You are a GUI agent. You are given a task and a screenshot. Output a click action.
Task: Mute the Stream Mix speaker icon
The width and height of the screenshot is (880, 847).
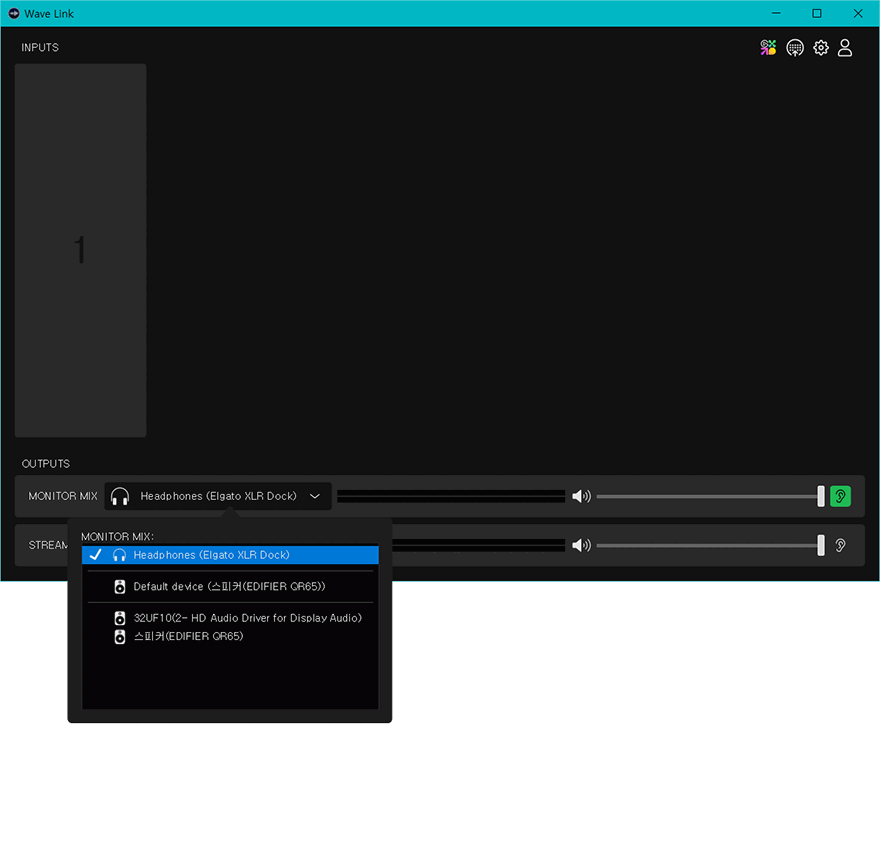click(x=581, y=545)
